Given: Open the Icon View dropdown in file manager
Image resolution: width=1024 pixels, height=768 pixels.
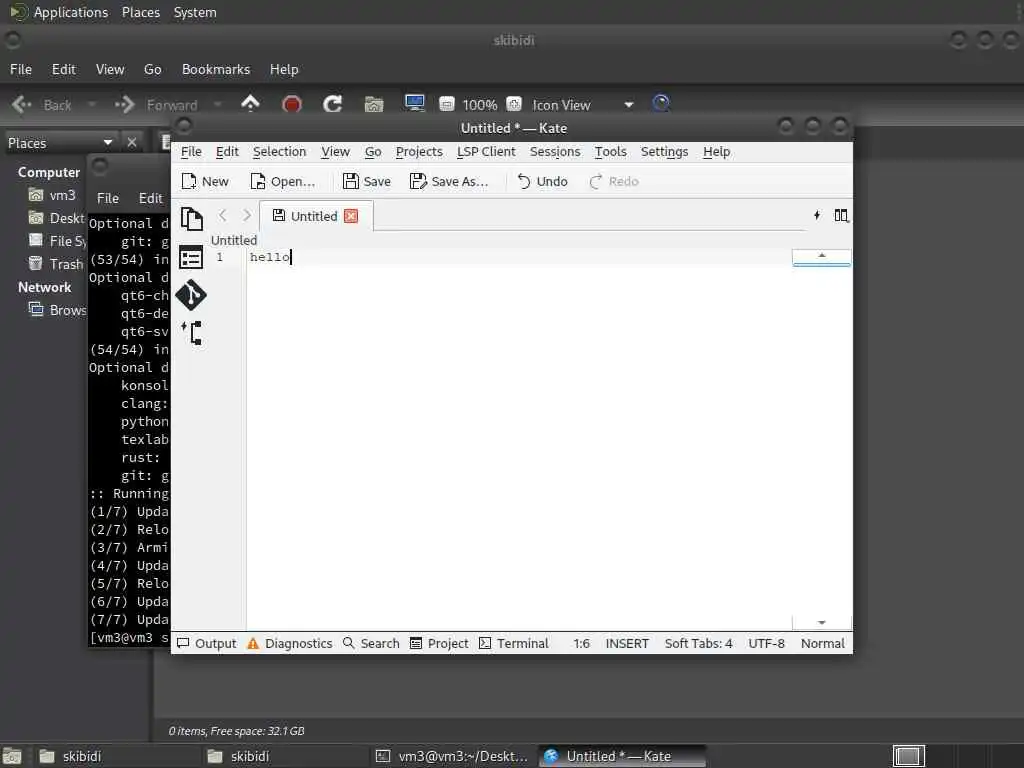Looking at the screenshot, I should 583,104.
